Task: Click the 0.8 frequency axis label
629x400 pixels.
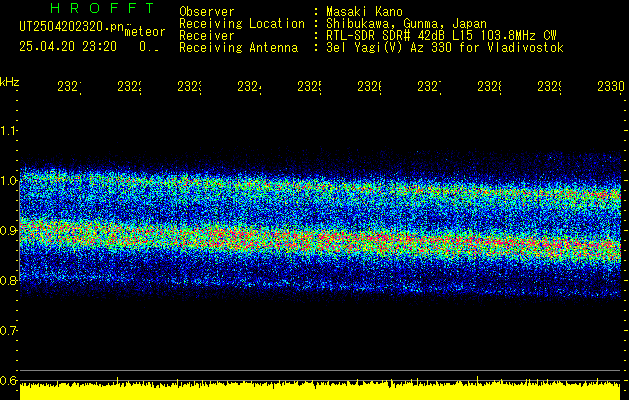Action: (x=8, y=280)
